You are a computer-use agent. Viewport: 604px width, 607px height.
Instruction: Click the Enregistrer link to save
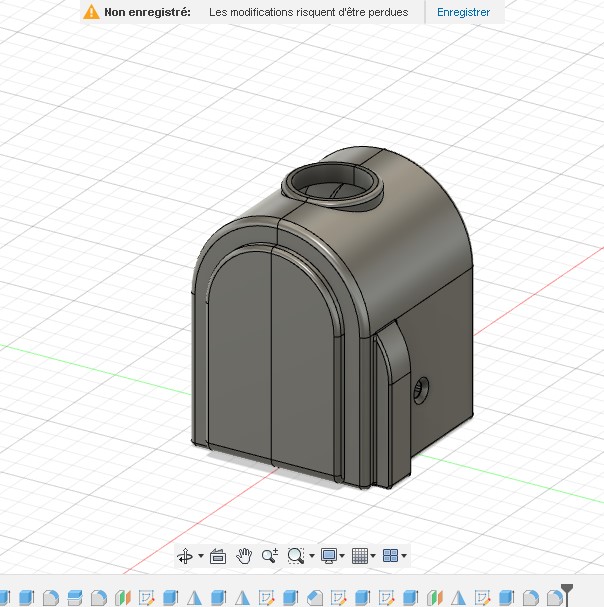(463, 12)
